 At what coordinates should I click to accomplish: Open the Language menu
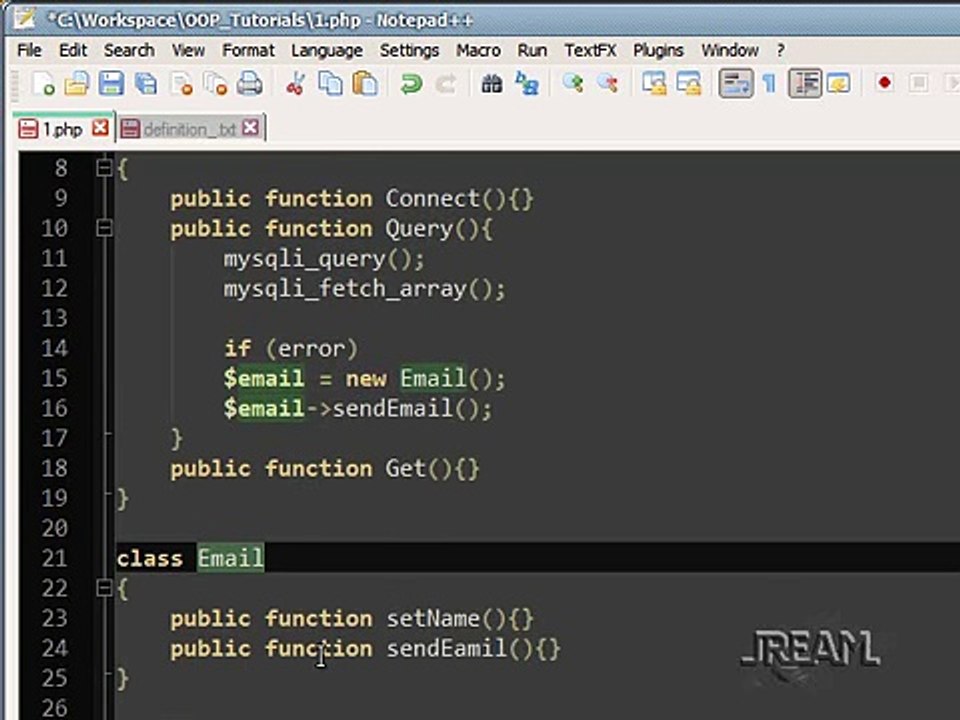pyautogui.click(x=327, y=50)
